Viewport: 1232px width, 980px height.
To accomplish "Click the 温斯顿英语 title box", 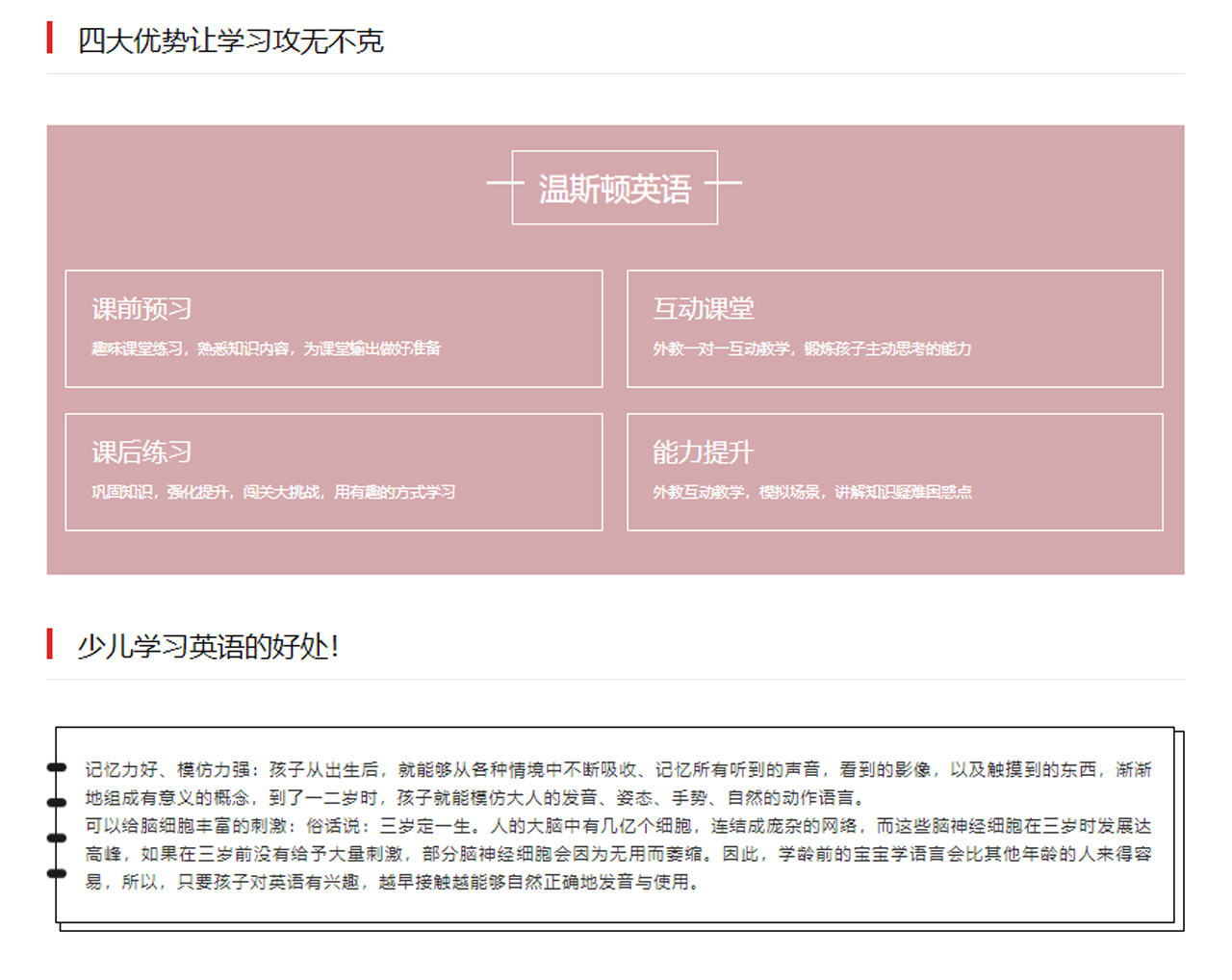I will click(614, 188).
